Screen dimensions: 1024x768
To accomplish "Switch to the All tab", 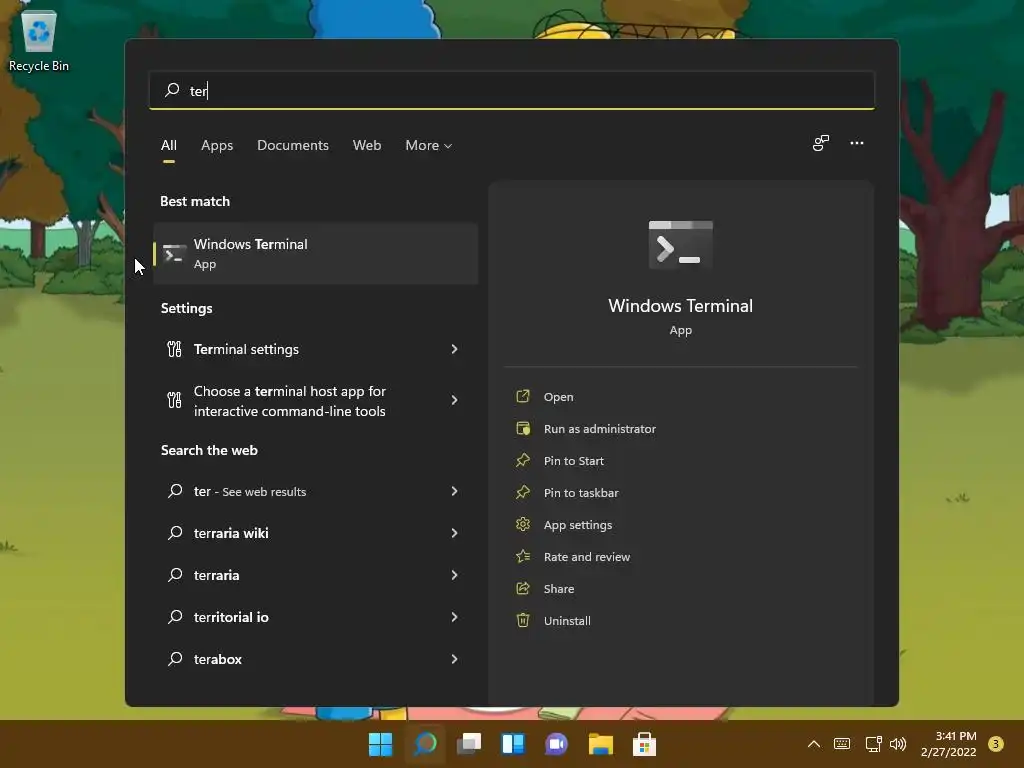I will pos(168,145).
